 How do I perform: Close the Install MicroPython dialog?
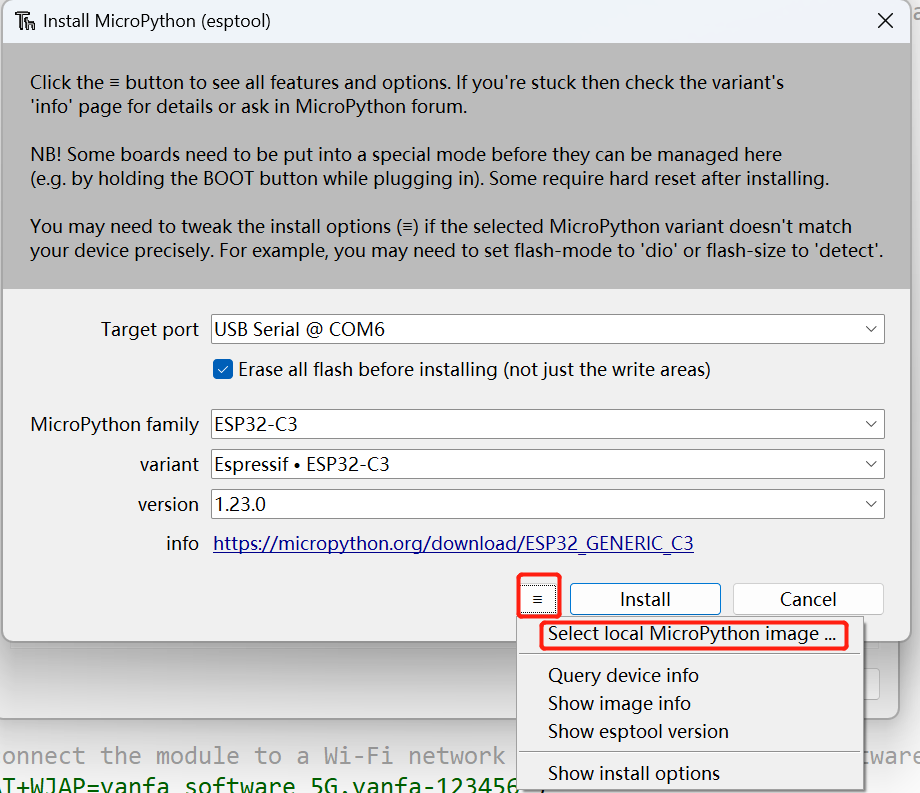885,21
